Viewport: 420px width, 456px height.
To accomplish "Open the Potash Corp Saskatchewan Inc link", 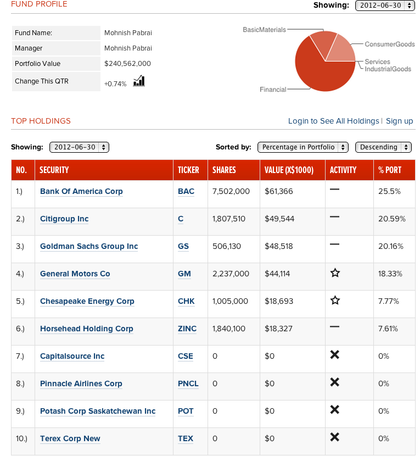I will [x=98, y=411].
